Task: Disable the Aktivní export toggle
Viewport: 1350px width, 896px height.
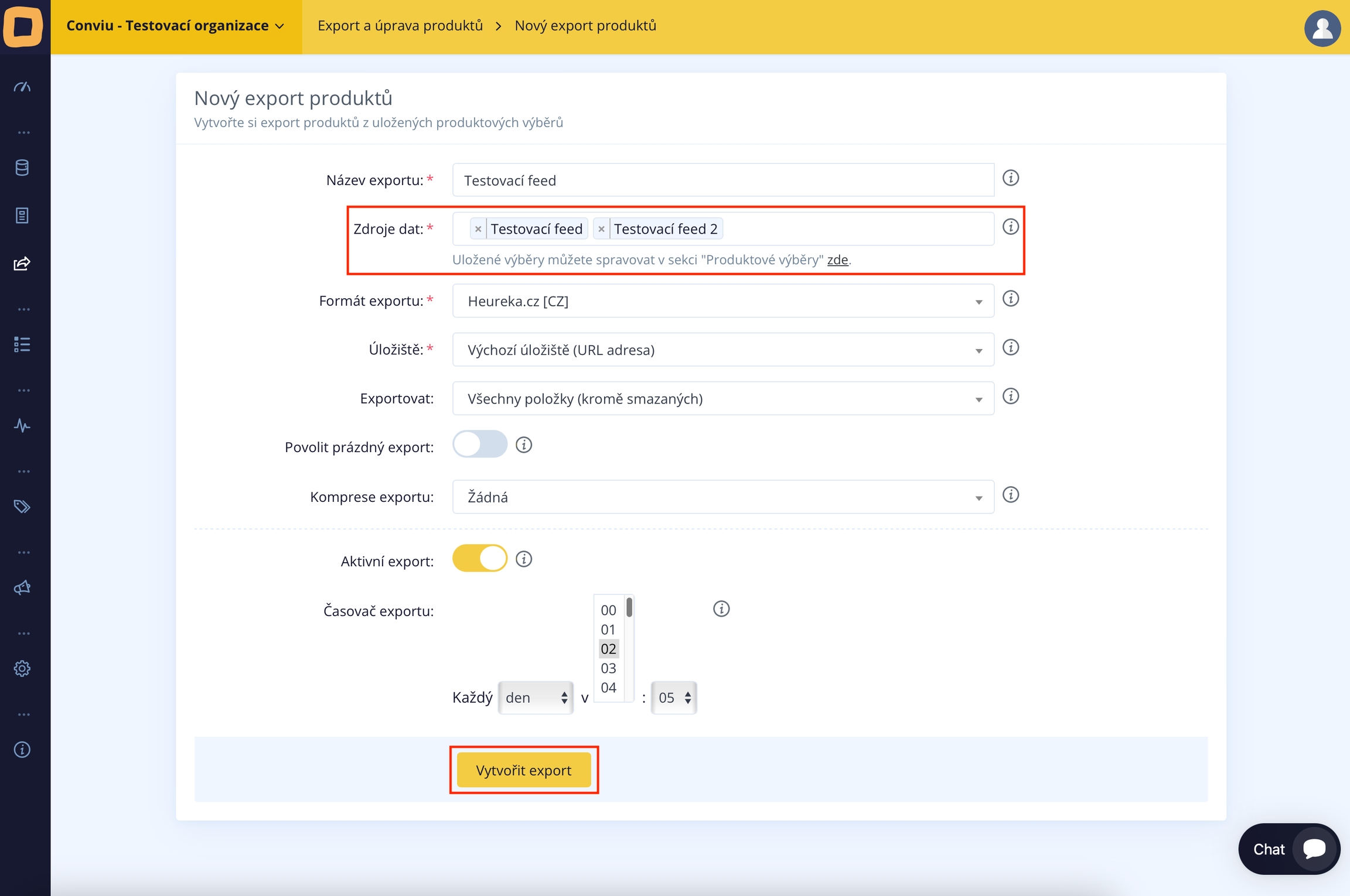Action: (x=479, y=559)
